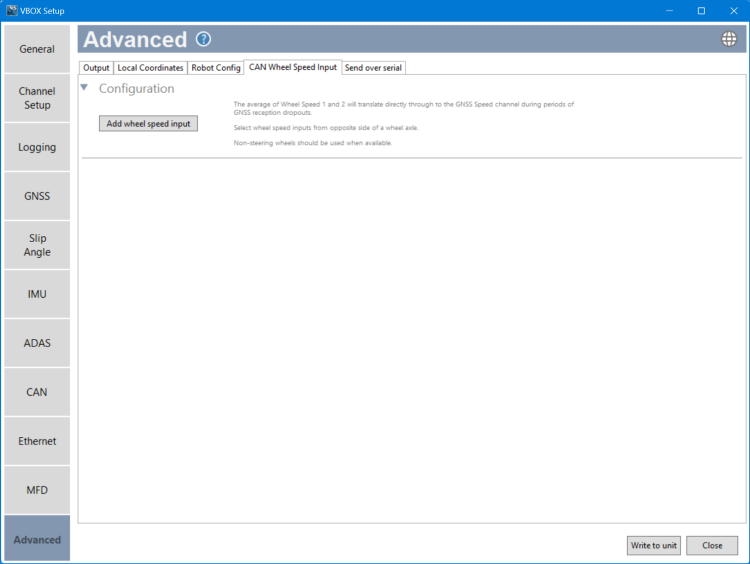Select the Robot Config tab

(x=216, y=68)
